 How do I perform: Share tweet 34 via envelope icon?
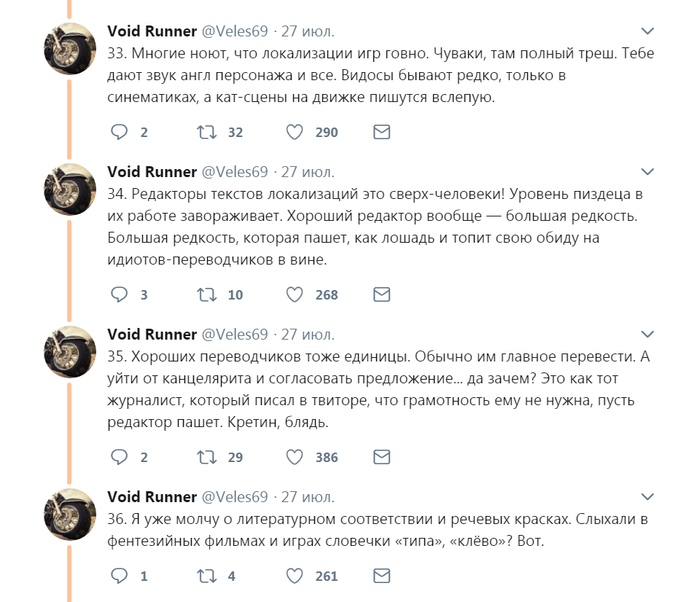click(381, 295)
